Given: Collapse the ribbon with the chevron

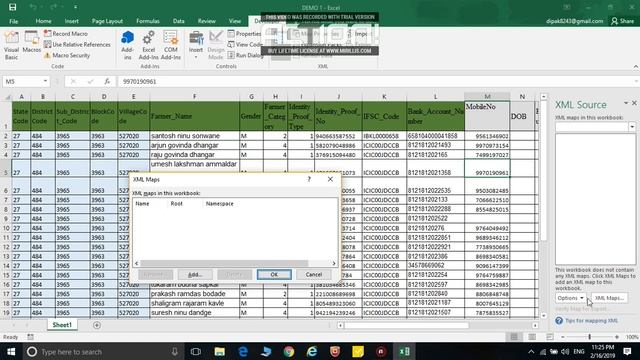Looking at the screenshot, I should click(636, 67).
